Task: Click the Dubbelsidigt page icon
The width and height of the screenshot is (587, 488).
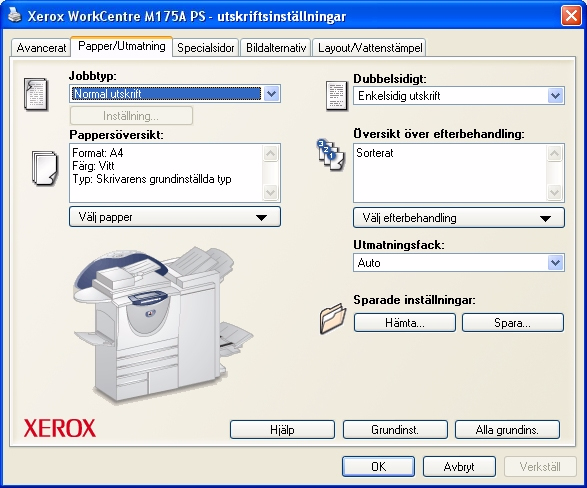Action: (337, 96)
